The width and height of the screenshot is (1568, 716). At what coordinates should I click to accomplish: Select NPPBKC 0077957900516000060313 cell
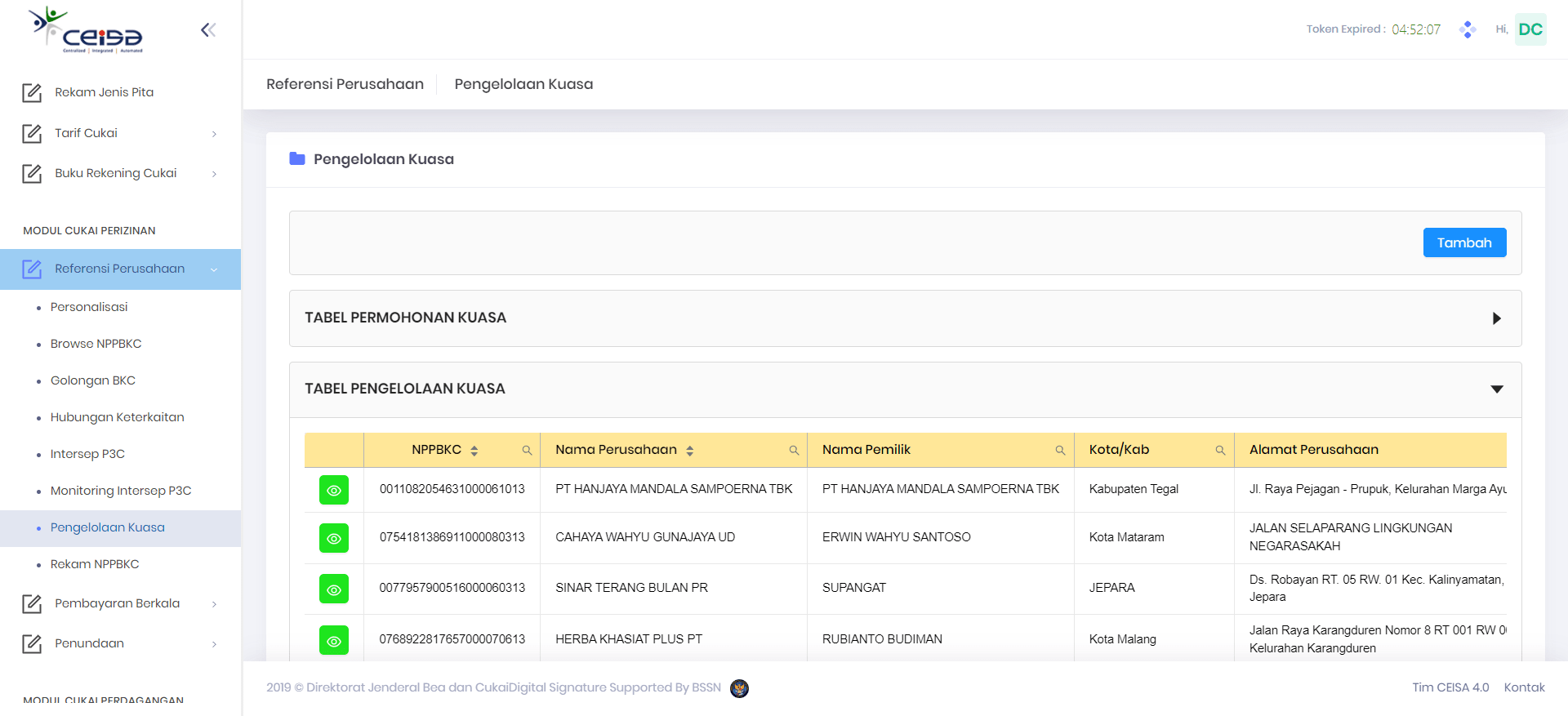click(x=452, y=588)
